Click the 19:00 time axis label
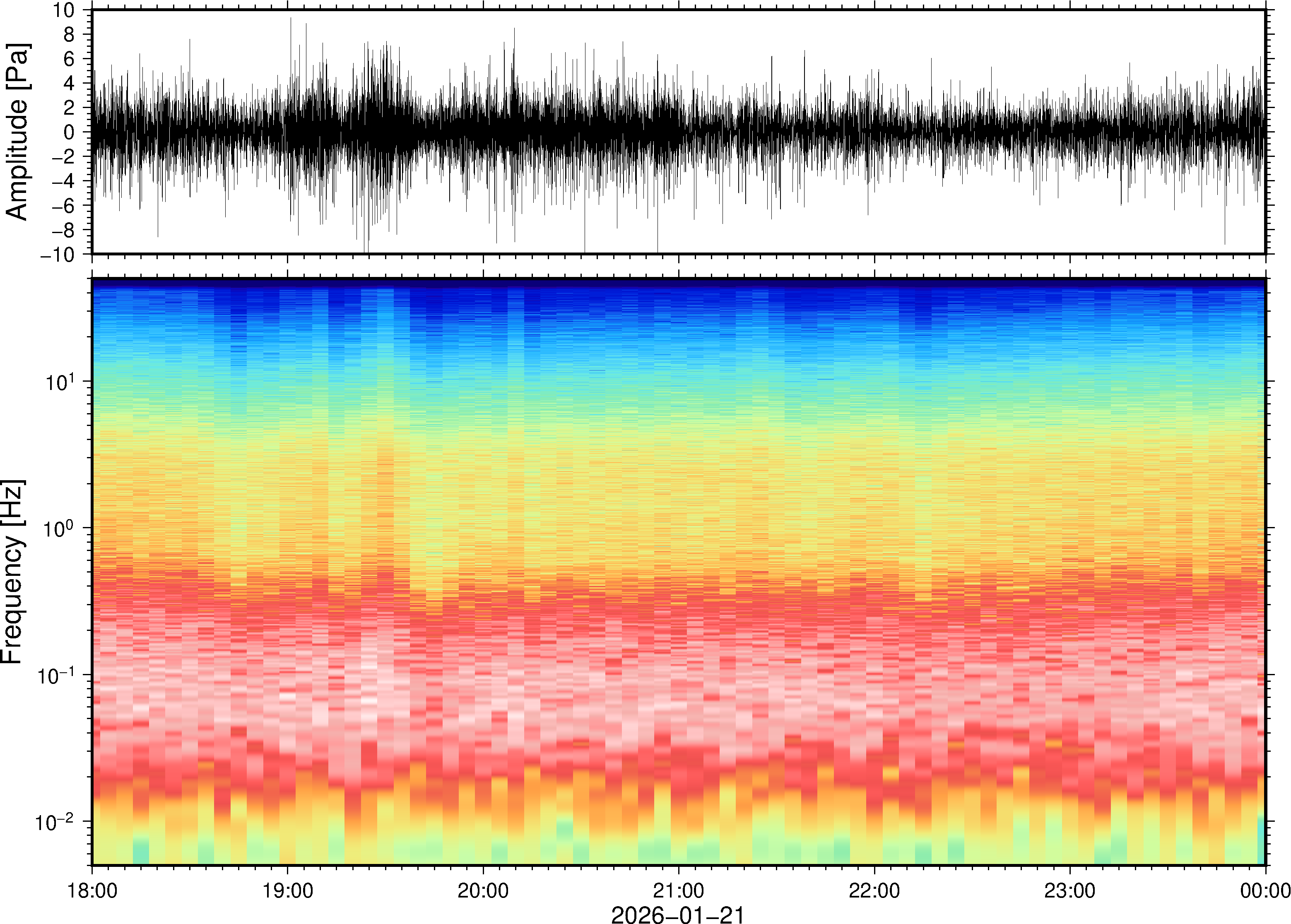This screenshot has width=1291, height=924. pos(287,890)
